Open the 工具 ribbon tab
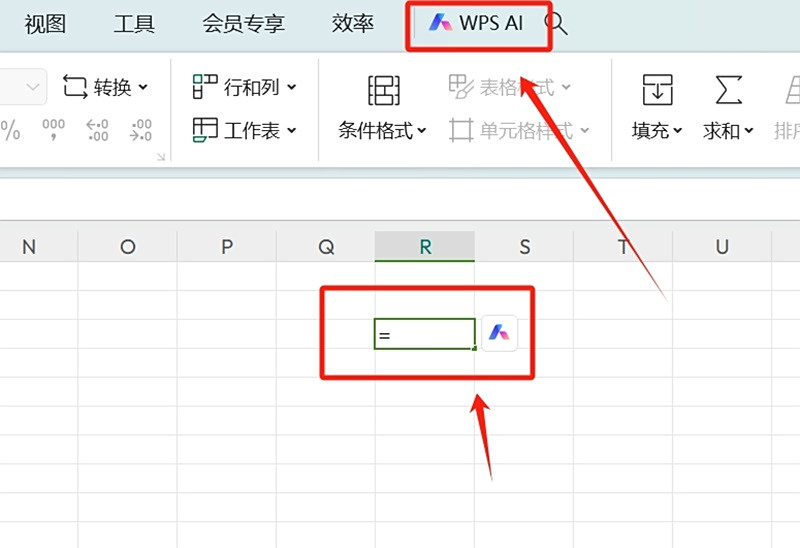 click(x=134, y=24)
